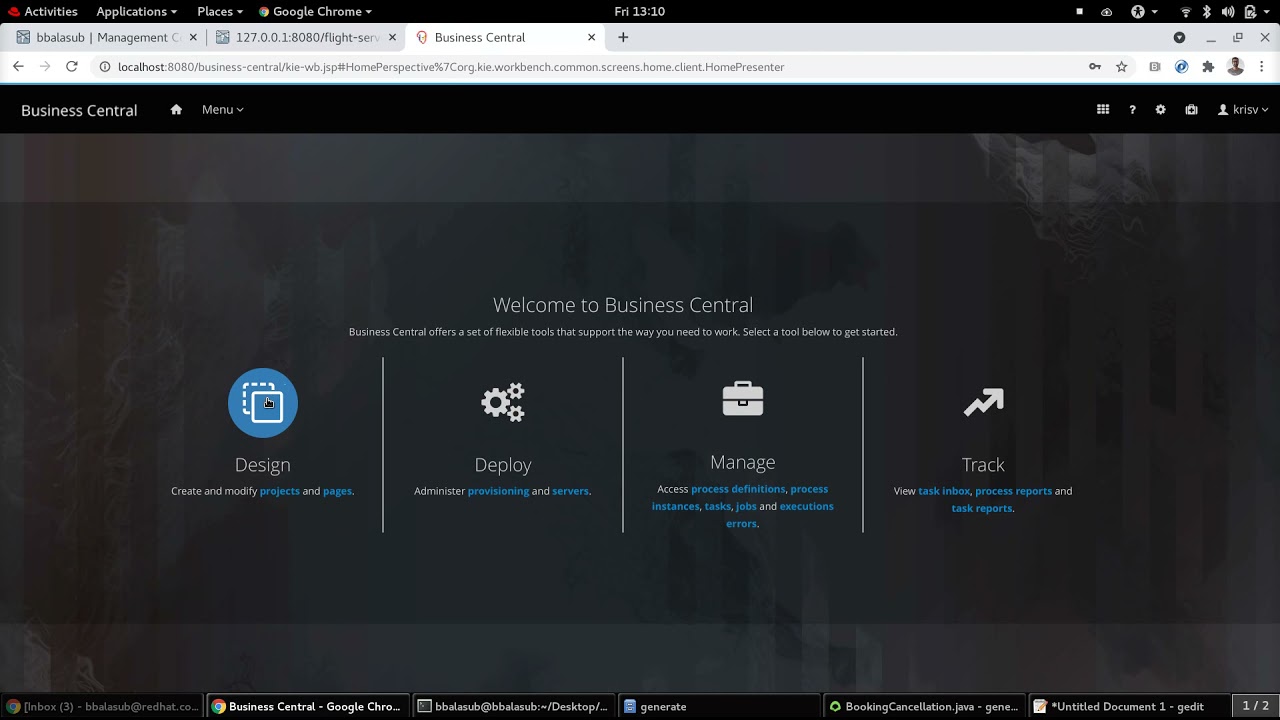Viewport: 1280px width, 720px height.
Task: Open the Manage briefcase icon
Action: 743,398
